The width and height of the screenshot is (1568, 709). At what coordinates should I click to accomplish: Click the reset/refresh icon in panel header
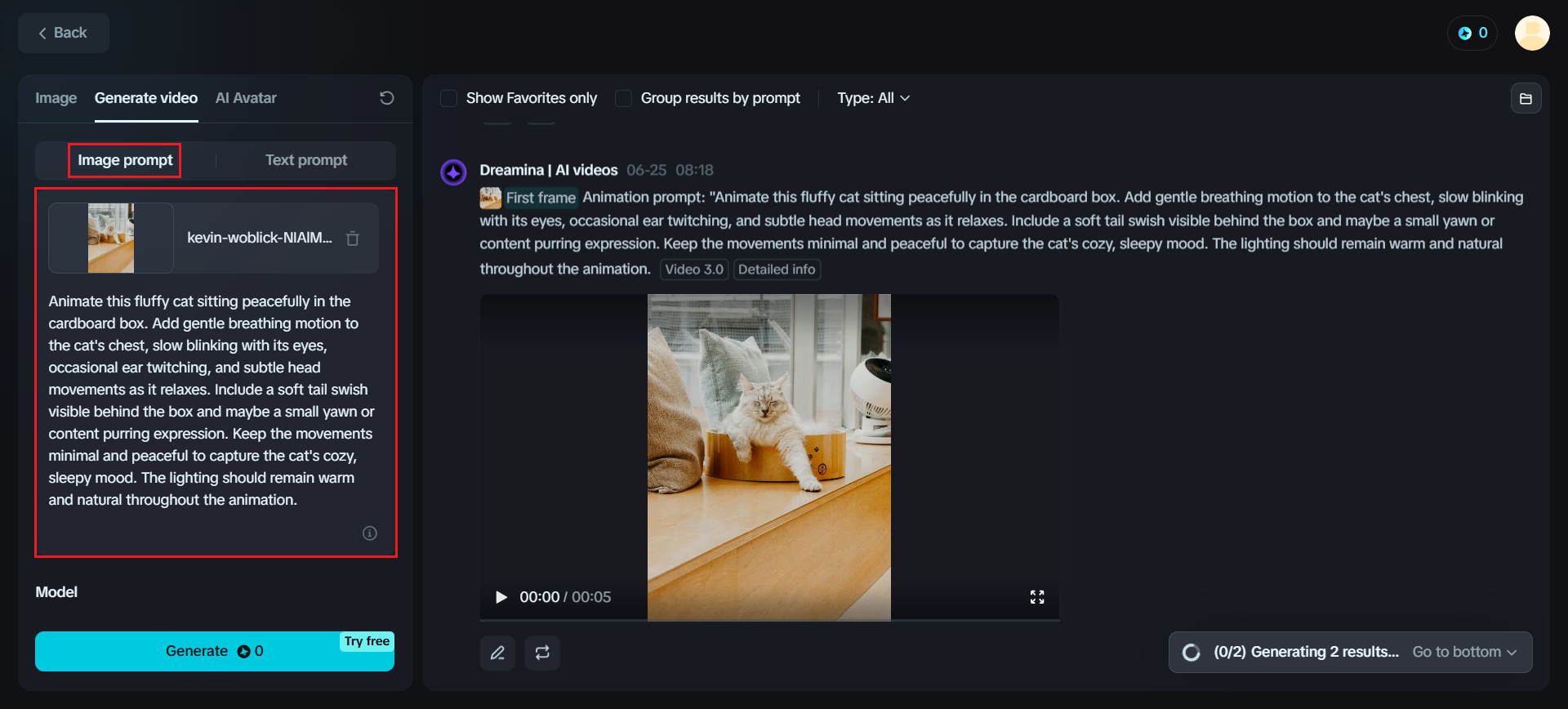pos(387,98)
